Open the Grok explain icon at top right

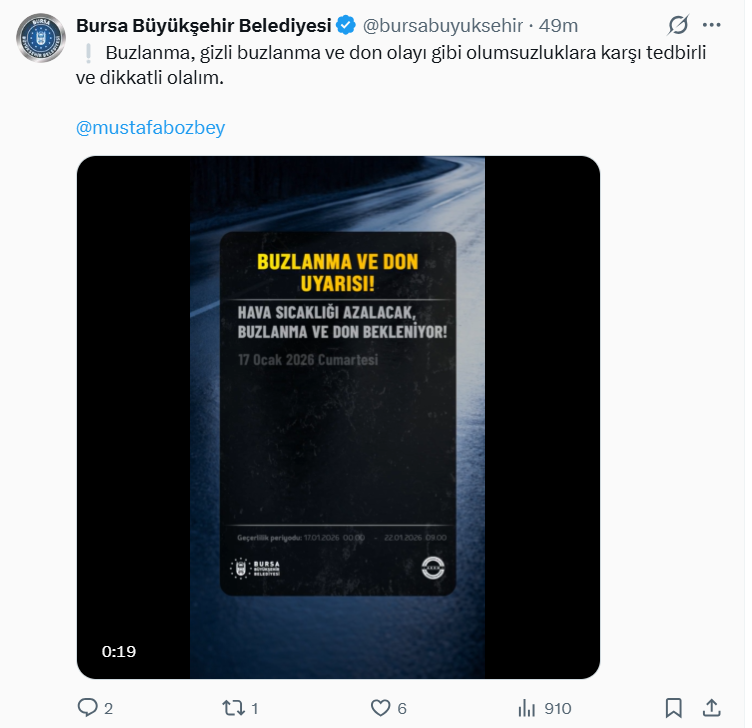[678, 25]
